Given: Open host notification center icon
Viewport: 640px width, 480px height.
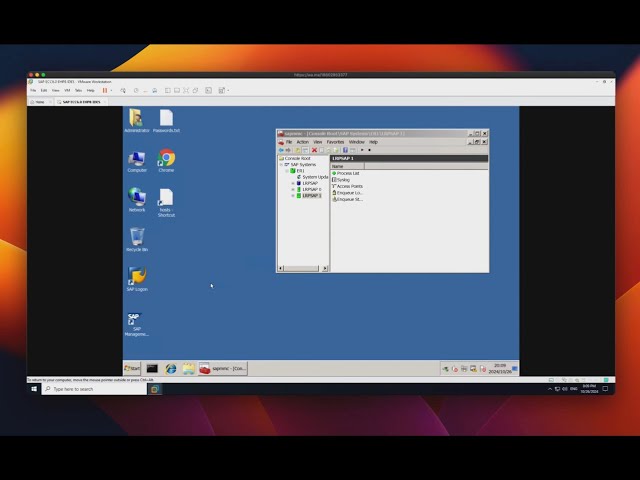Looking at the screenshot, I should click(605, 389).
